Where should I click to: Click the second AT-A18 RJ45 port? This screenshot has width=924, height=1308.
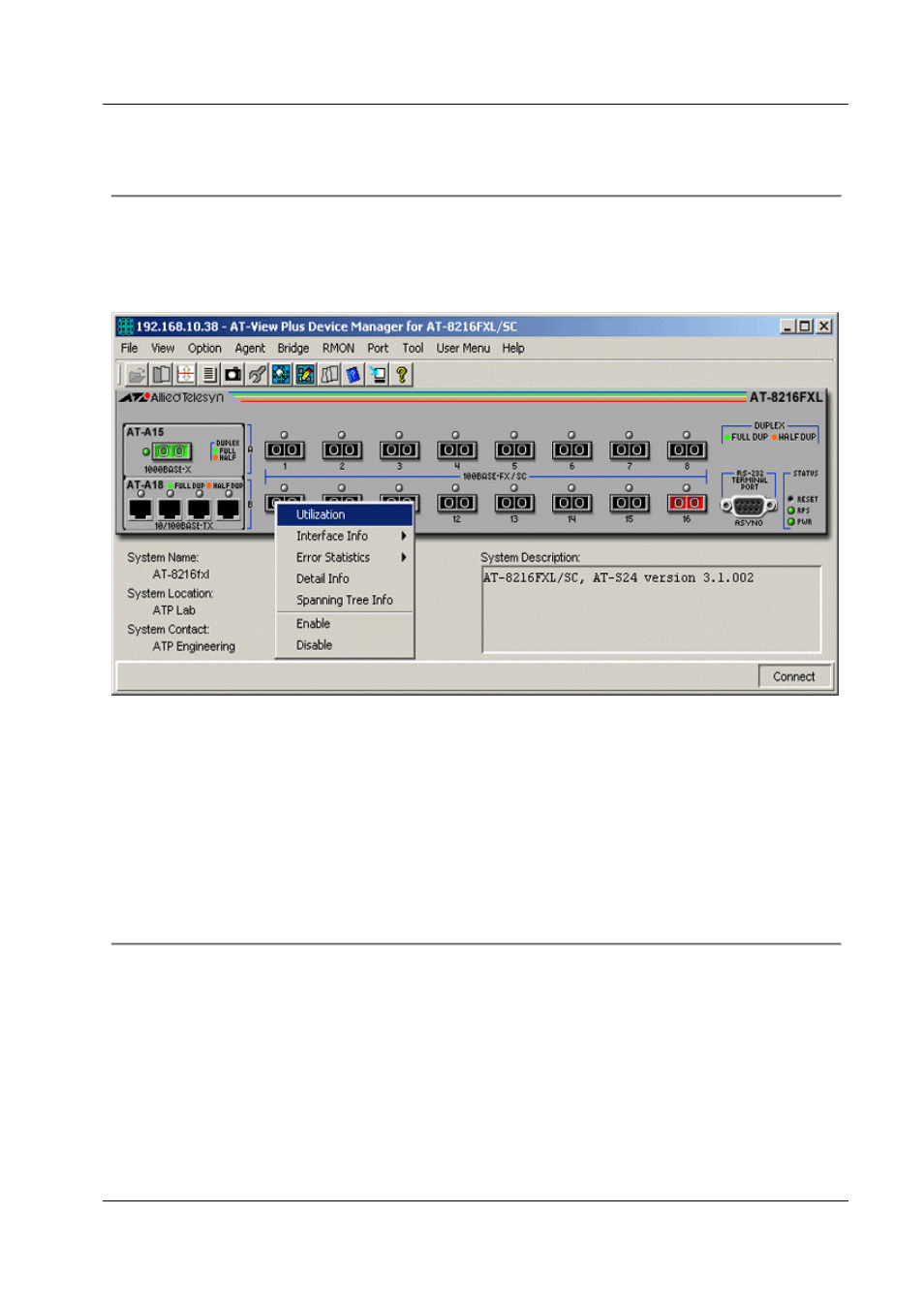pos(169,509)
